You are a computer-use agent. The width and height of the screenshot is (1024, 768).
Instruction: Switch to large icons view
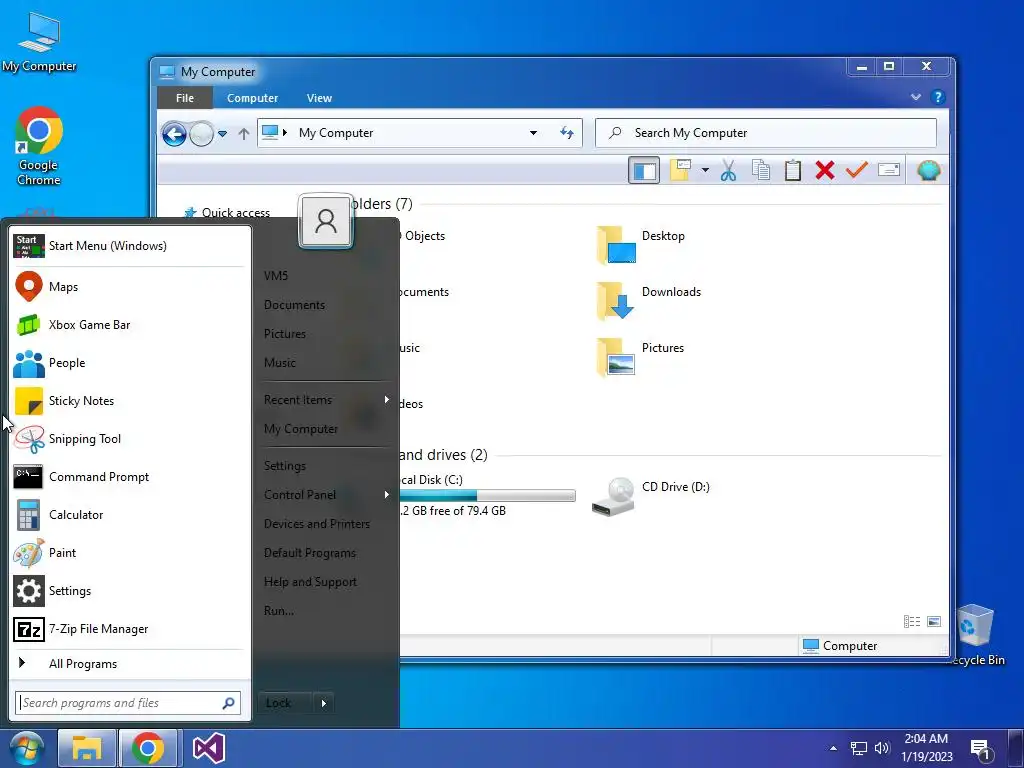pyautogui.click(x=934, y=621)
